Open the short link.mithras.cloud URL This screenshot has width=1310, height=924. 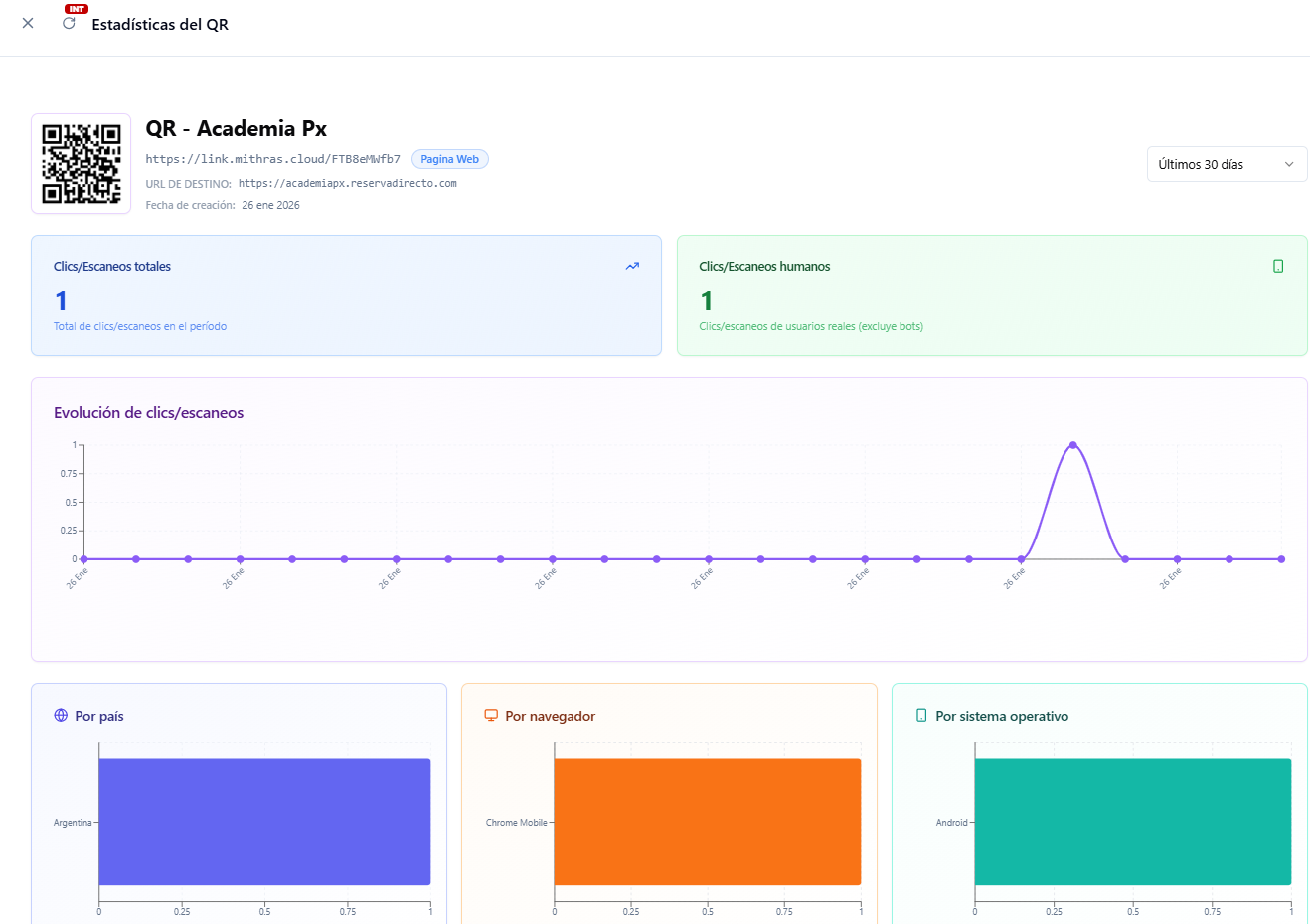(x=272, y=159)
